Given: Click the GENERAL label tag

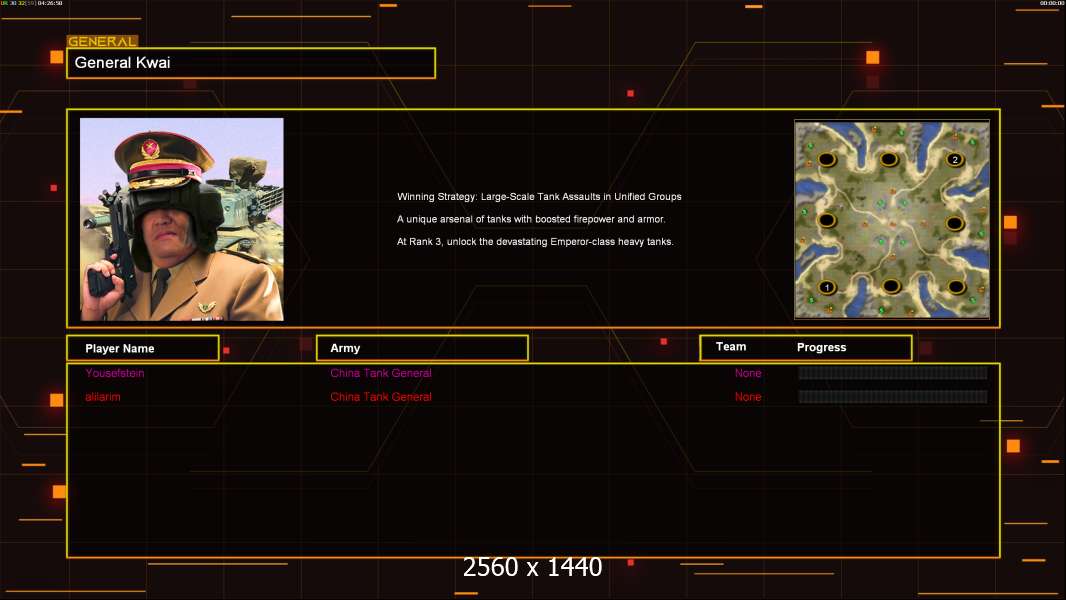Looking at the screenshot, I should [103, 41].
